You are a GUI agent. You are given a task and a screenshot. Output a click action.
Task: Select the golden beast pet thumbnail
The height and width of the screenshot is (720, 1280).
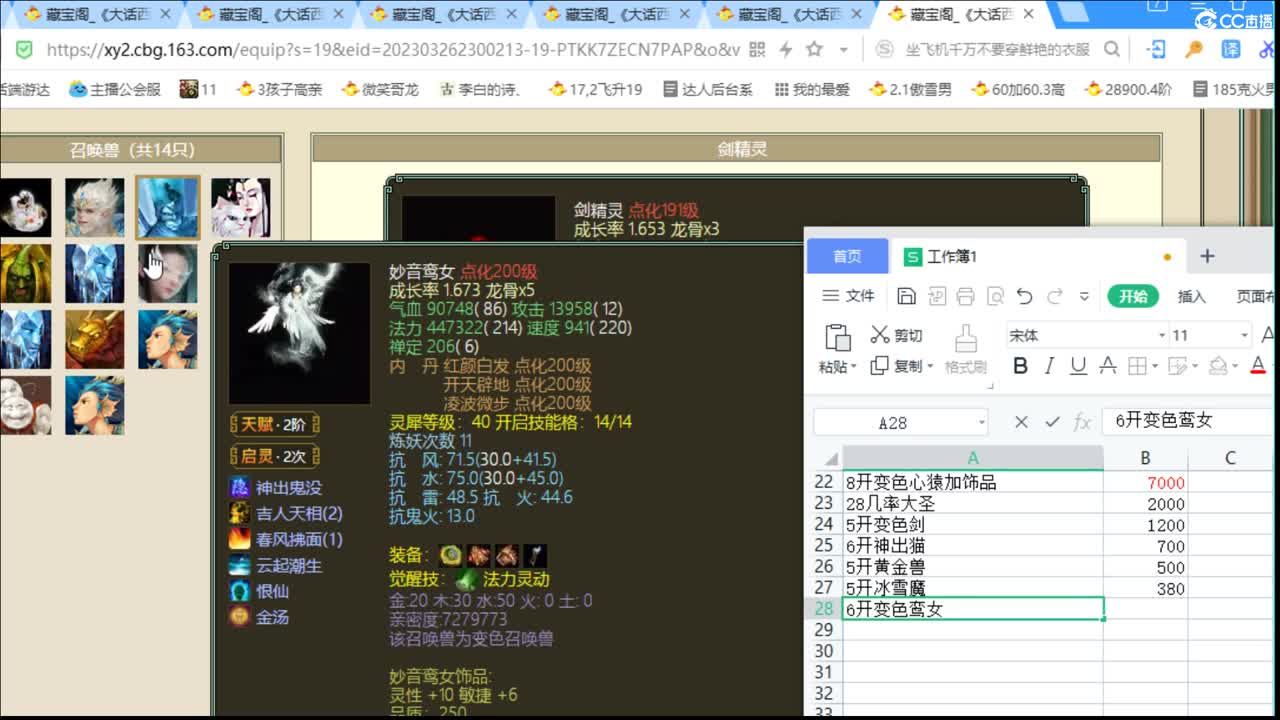pos(95,340)
